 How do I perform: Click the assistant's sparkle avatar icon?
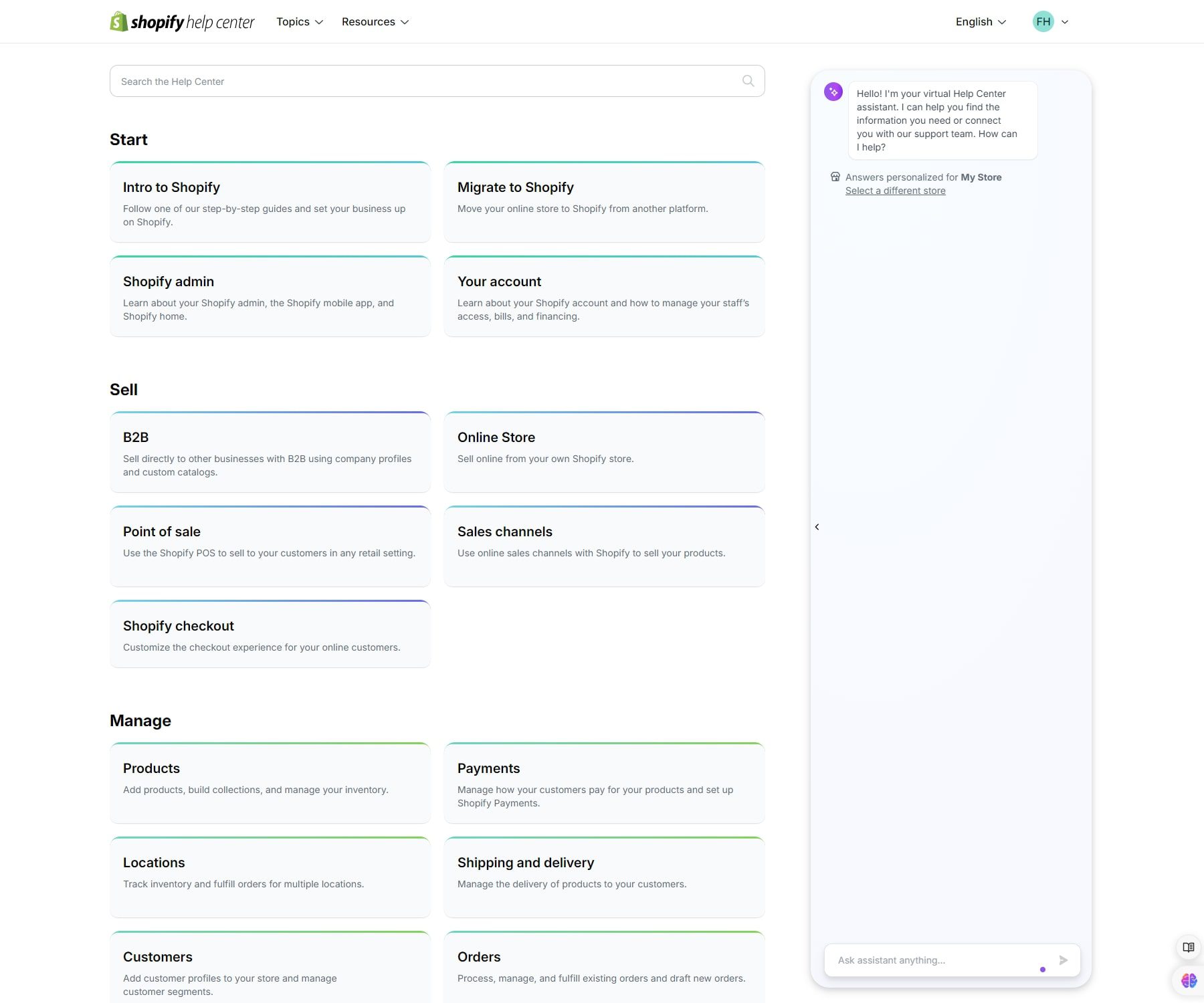(833, 92)
